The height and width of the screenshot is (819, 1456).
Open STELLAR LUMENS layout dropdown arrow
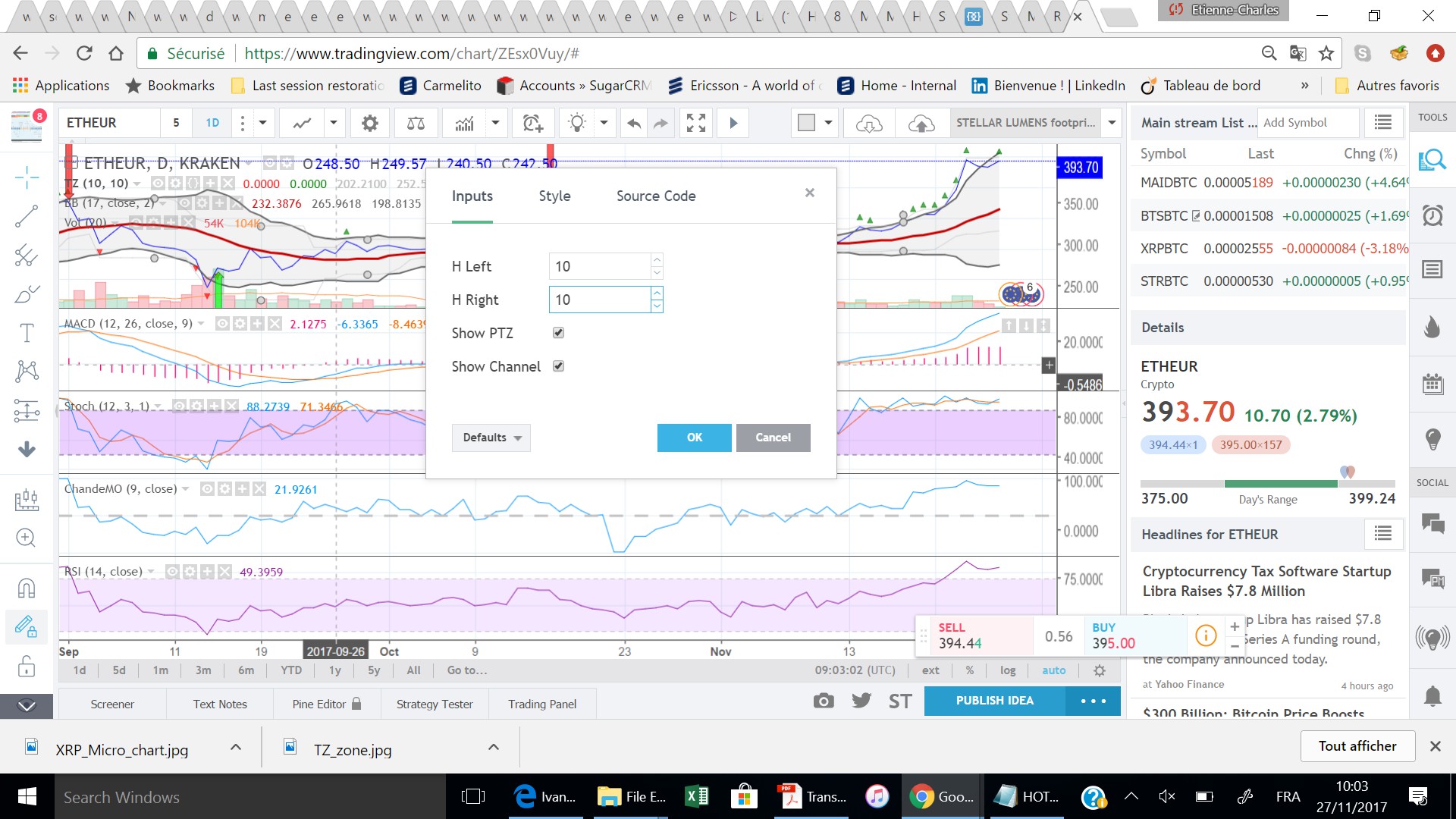tap(1112, 123)
